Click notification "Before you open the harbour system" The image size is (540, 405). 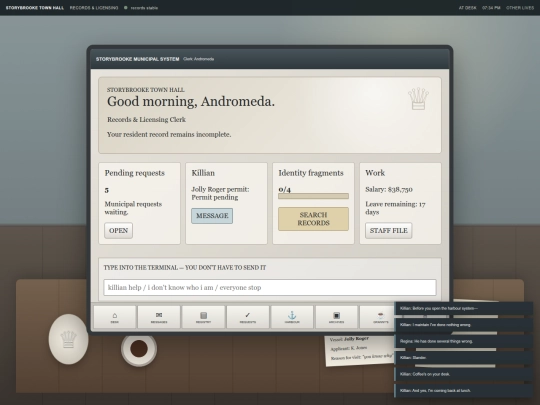pyautogui.click(x=464, y=308)
